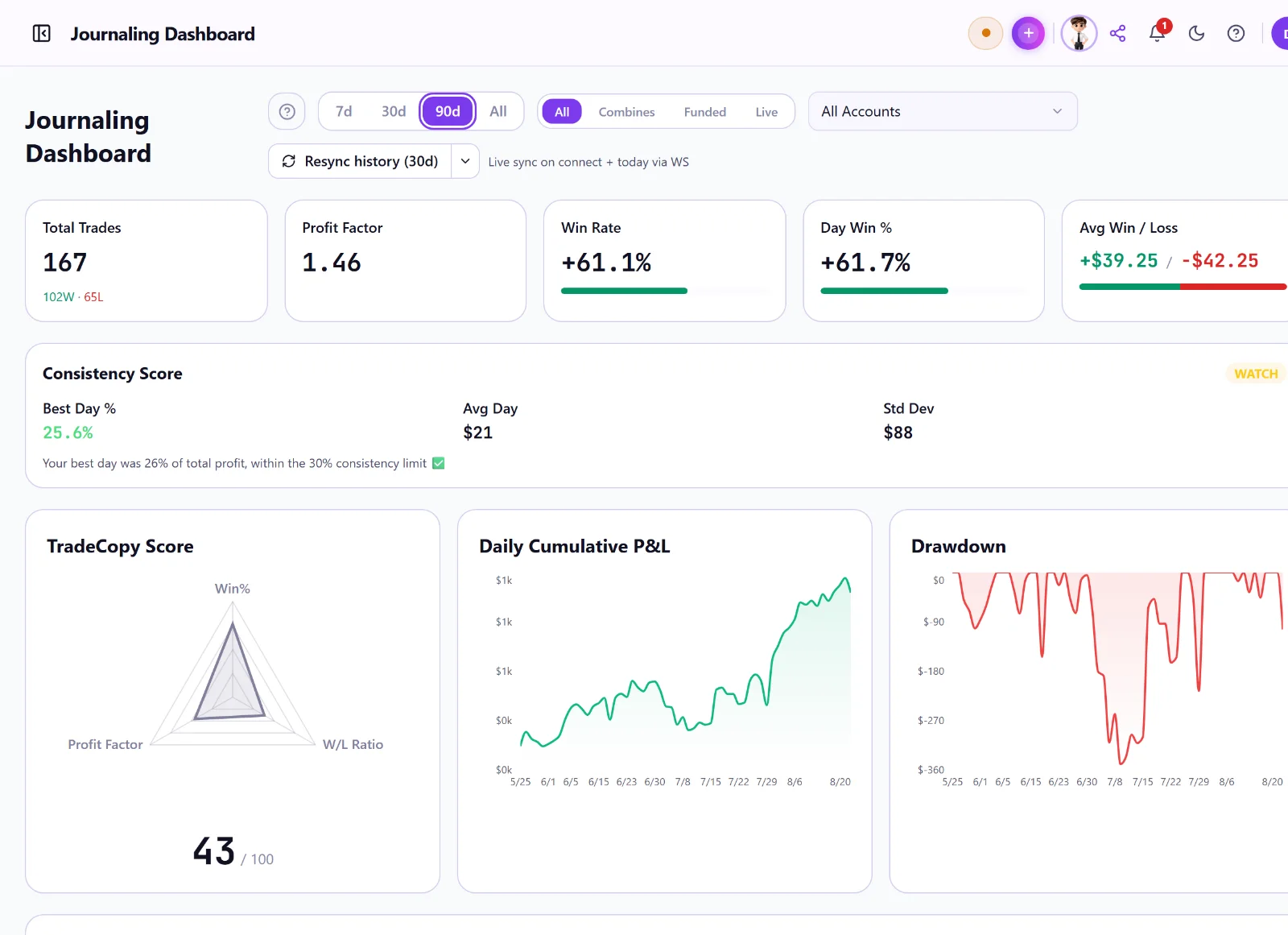Click the Win Rate progress bar
The width and height of the screenshot is (1288, 935).
[664, 291]
